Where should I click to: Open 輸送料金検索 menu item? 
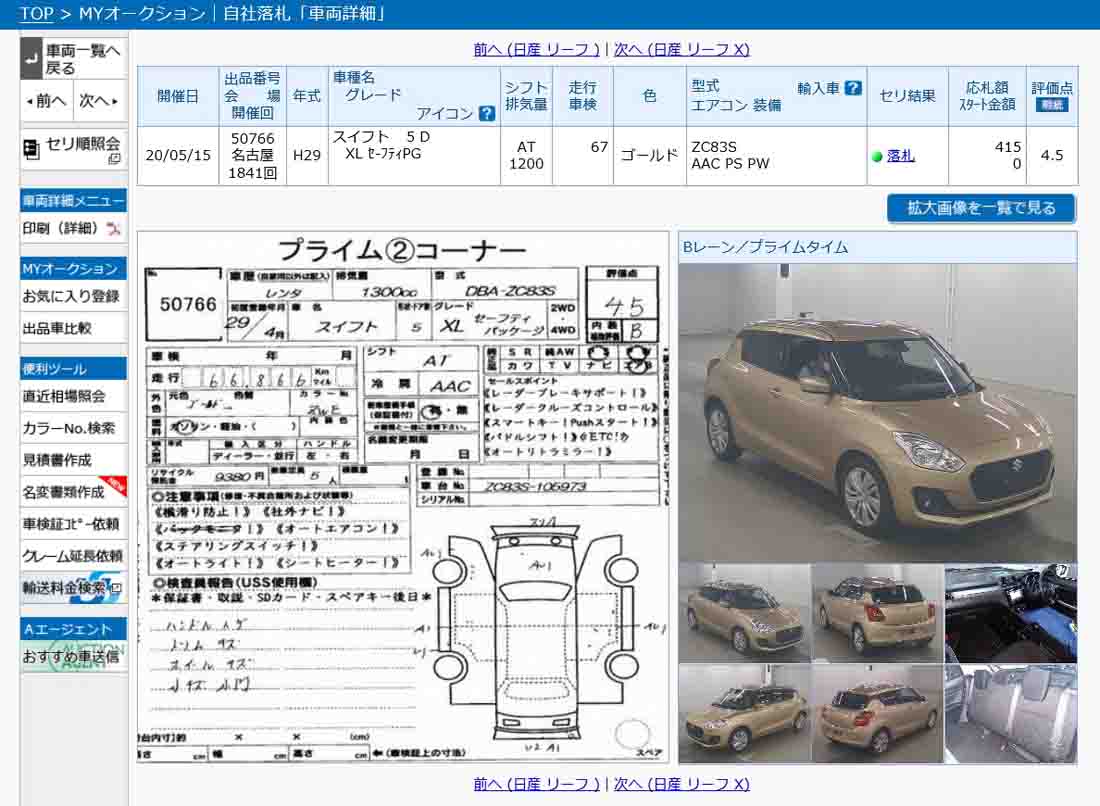pos(73,588)
